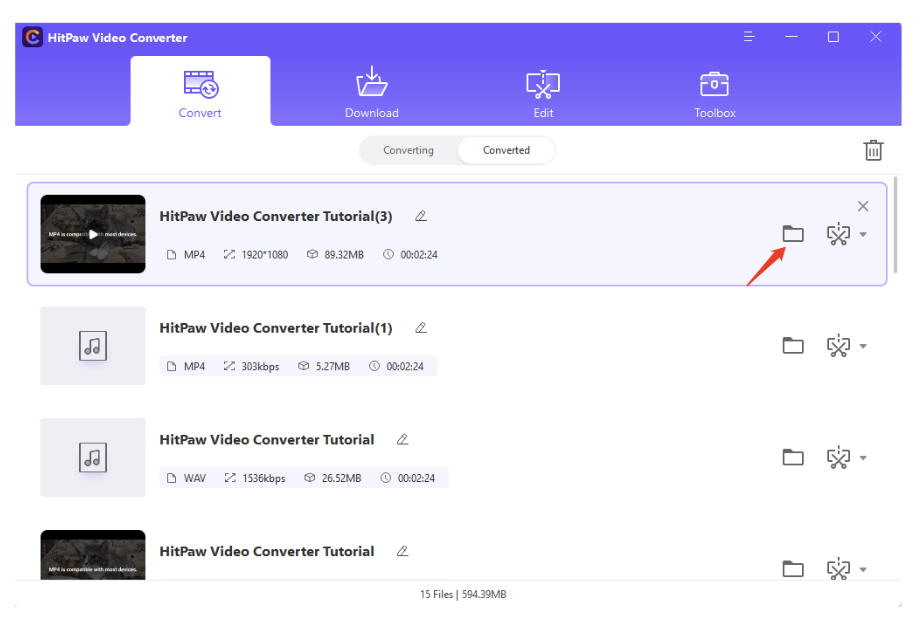Click the trash icon to clear converted files
This screenshot has width=920, height=636.
[873, 150]
